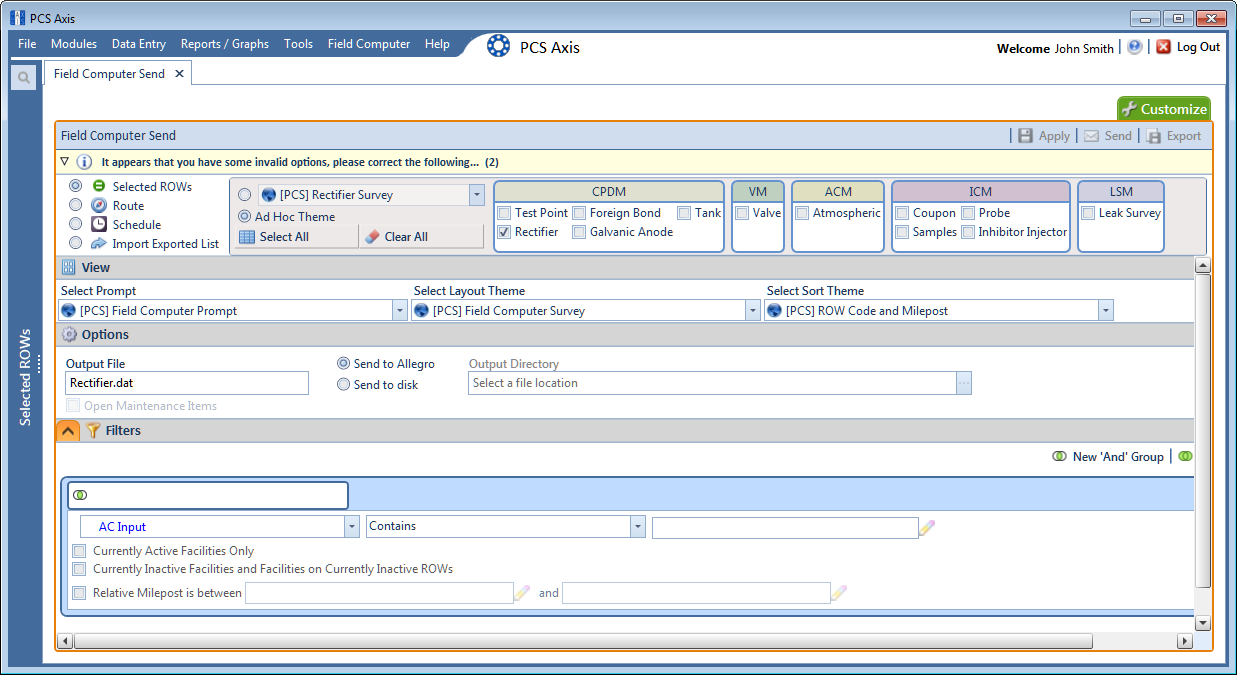Image resolution: width=1237 pixels, height=675 pixels.
Task: Open the Select Sort Theme dropdown
Action: coord(1105,311)
